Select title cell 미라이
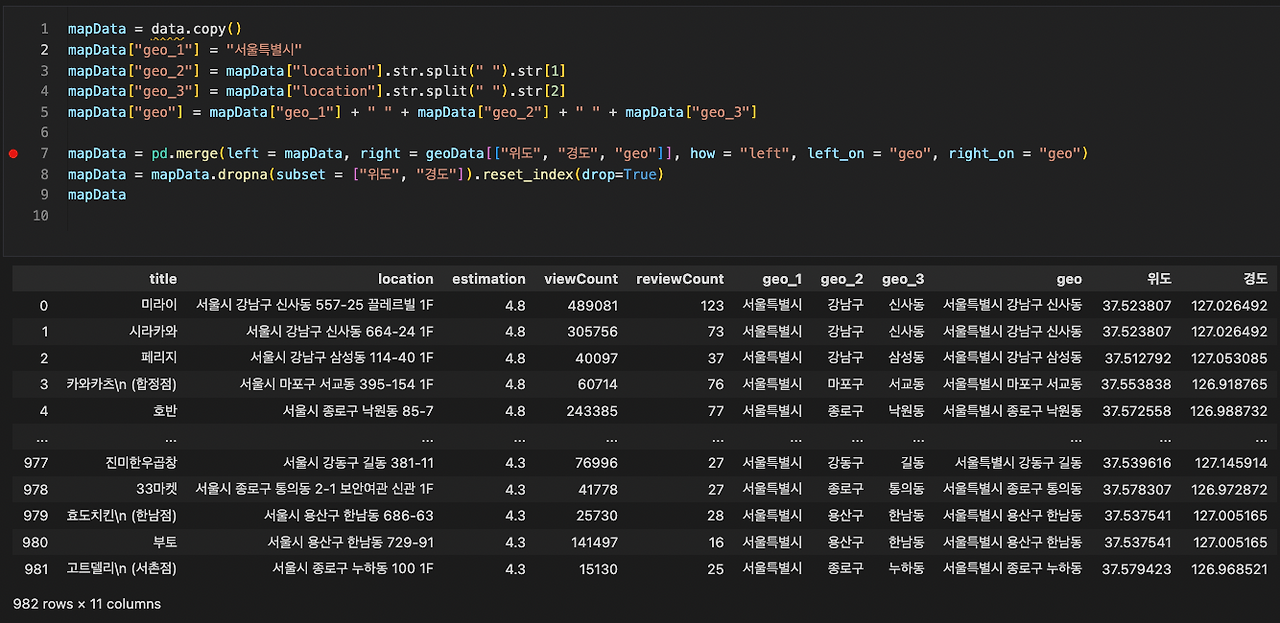Viewport: 1280px width, 623px height. pos(159,305)
